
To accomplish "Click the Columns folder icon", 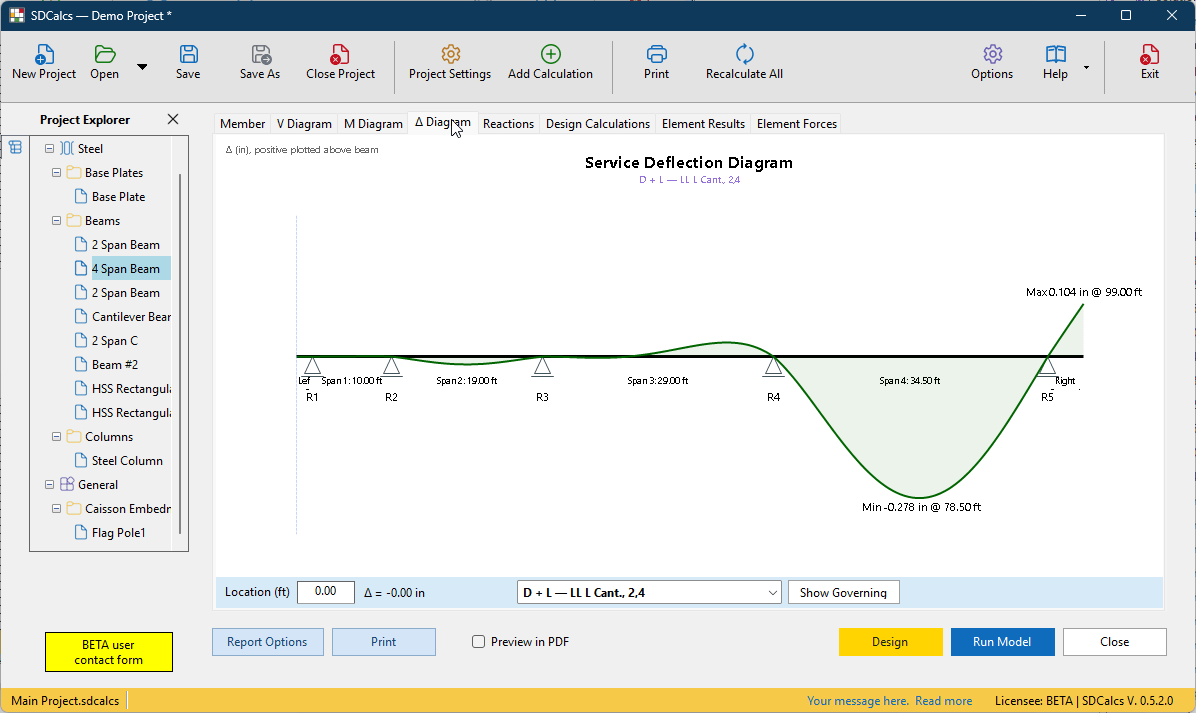I will 73,437.
